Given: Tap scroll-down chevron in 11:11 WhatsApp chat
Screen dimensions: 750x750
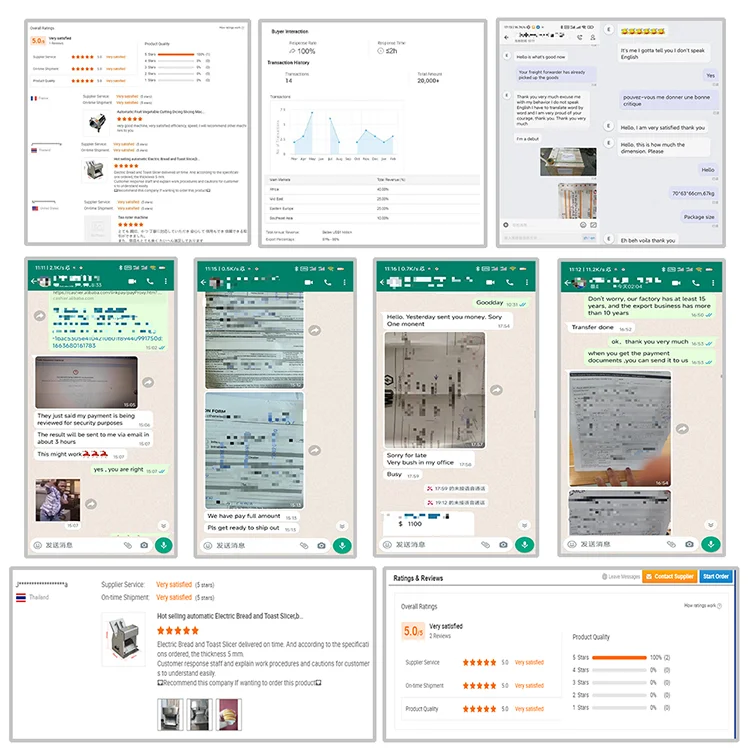Looking at the screenshot, I should [x=164, y=526].
